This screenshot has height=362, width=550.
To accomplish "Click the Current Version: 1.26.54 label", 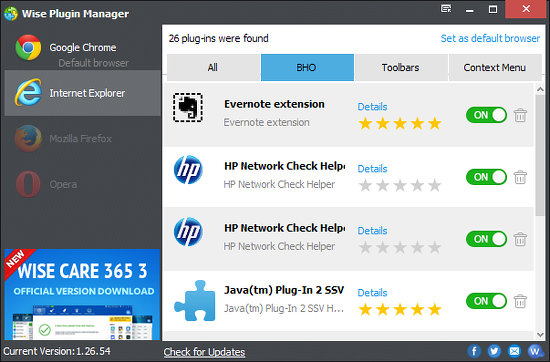I will coord(57,351).
